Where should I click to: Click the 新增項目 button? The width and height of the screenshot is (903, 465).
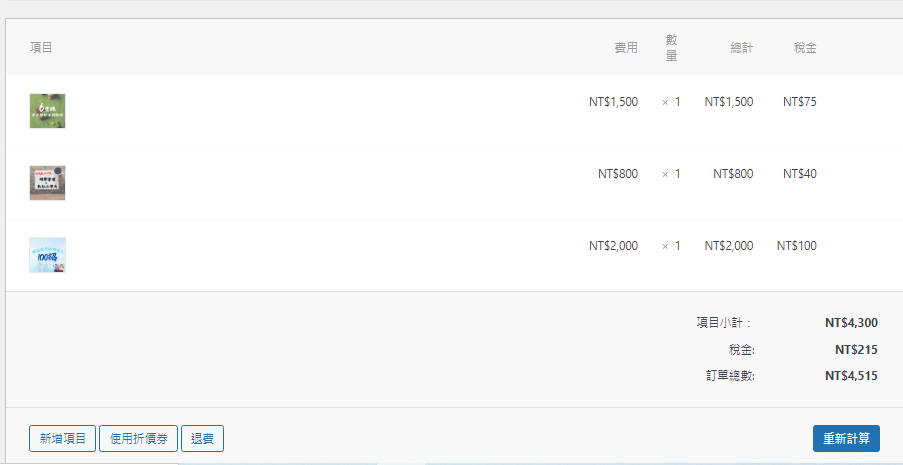(63, 438)
